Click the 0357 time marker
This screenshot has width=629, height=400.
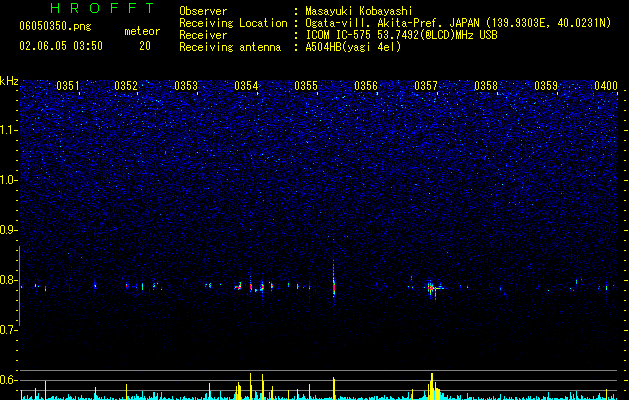(x=426, y=86)
